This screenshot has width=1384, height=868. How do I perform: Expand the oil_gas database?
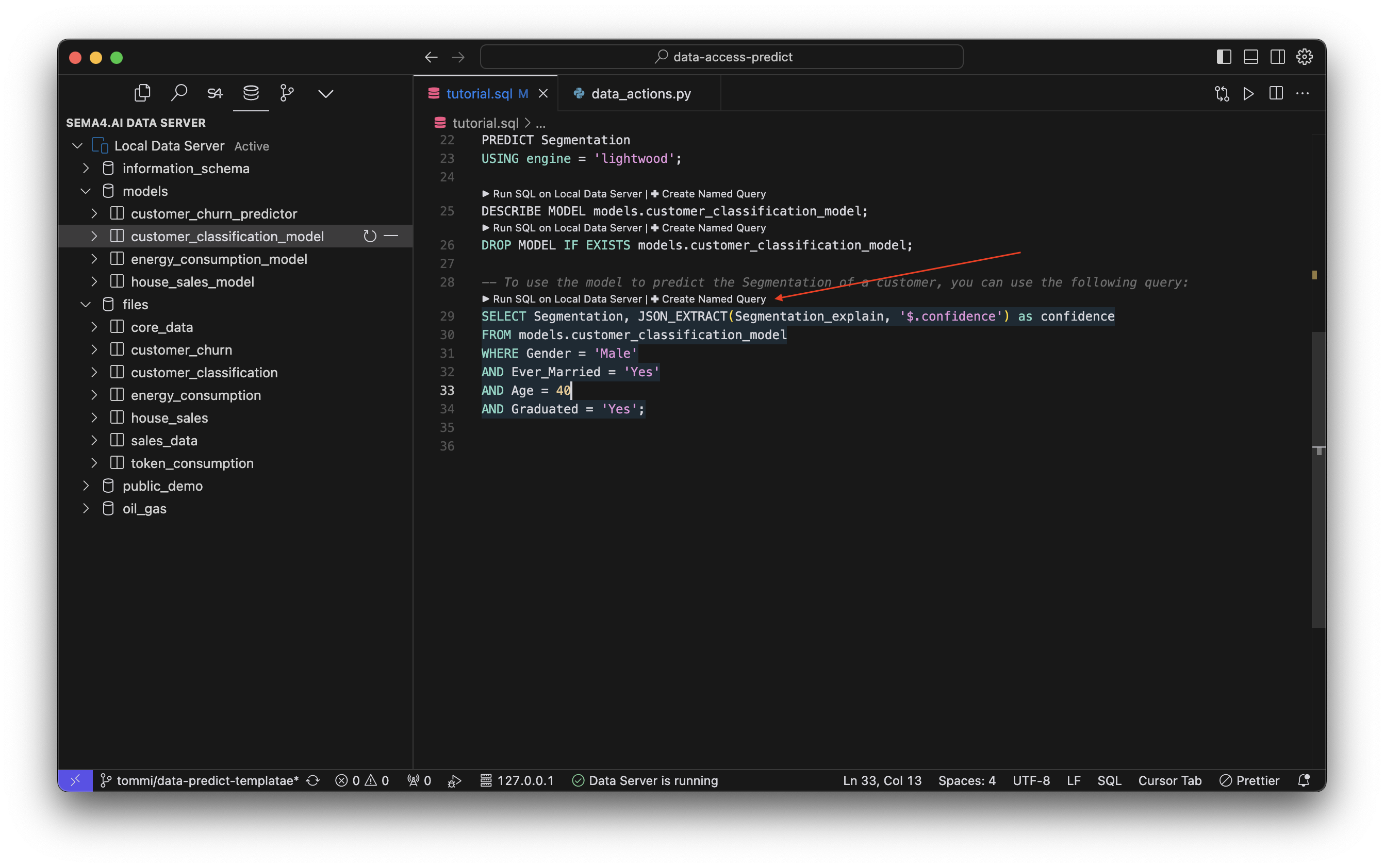(x=86, y=509)
